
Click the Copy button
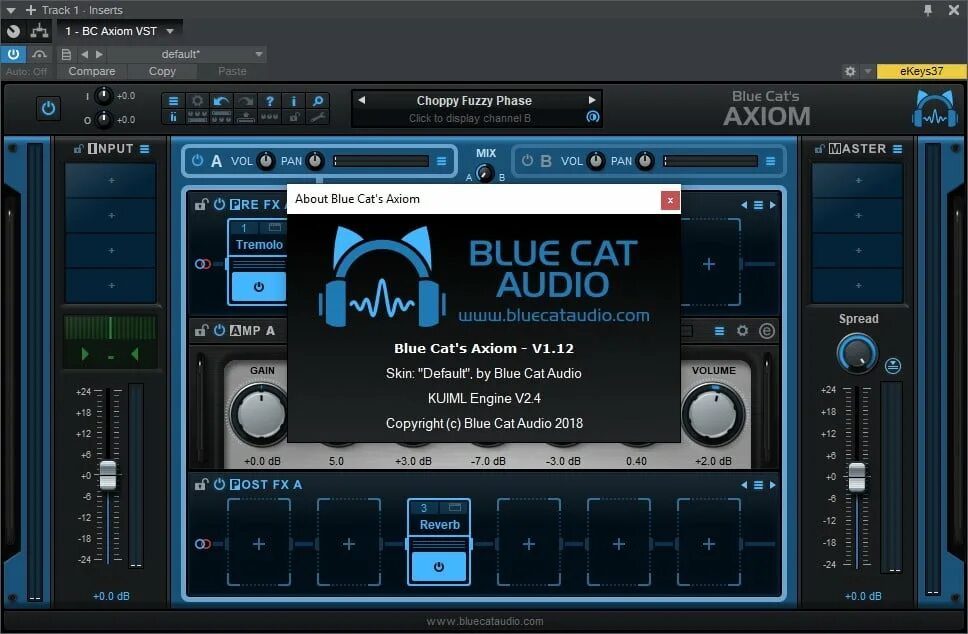(x=162, y=72)
